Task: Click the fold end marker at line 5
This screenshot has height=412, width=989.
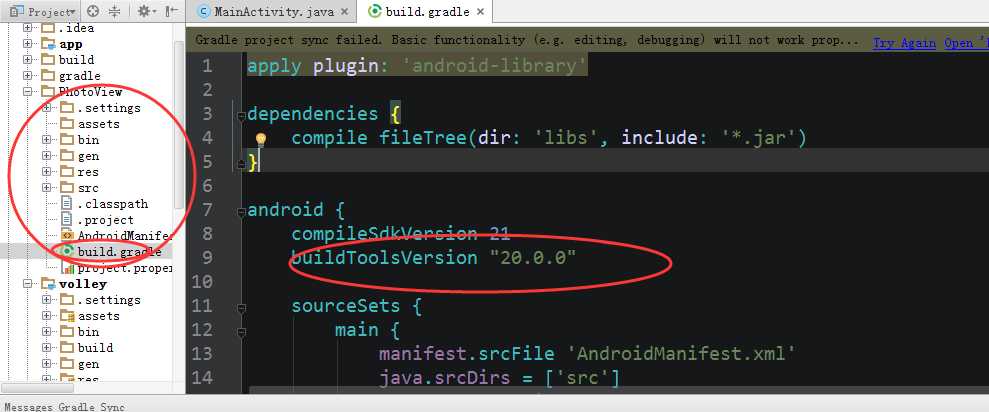Action: tap(240, 164)
